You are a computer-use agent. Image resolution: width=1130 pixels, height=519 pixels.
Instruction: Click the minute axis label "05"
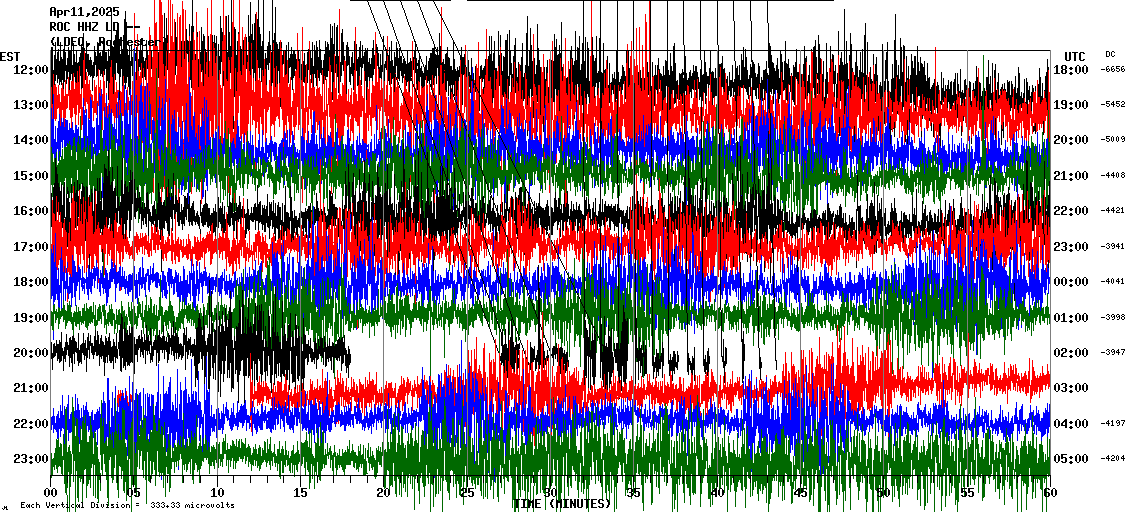[133, 493]
